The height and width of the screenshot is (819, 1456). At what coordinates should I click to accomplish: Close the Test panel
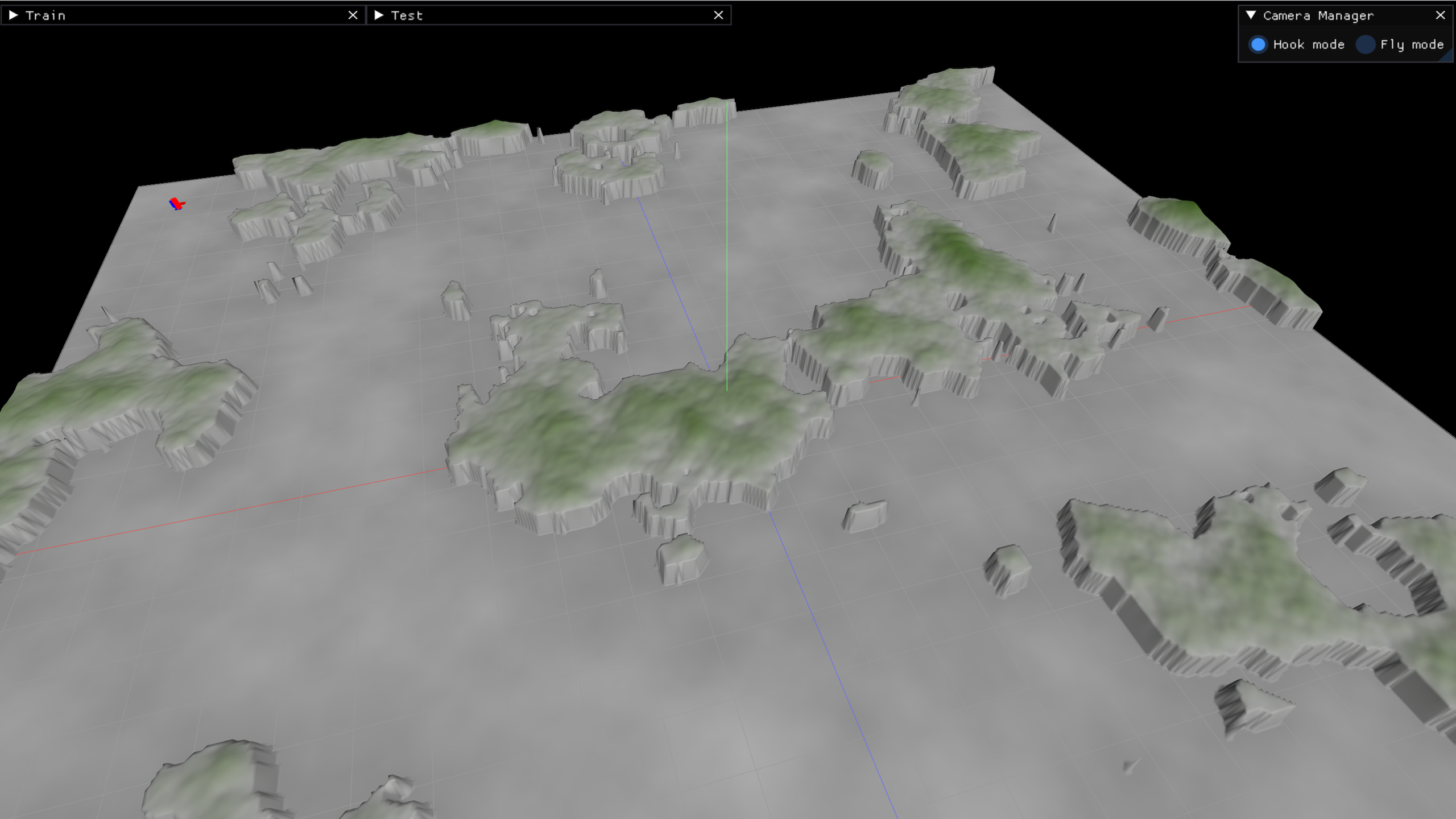pos(718,15)
